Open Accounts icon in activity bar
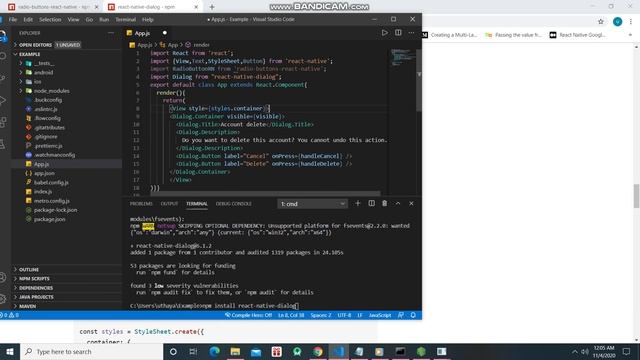The image size is (640, 360). pos(3,278)
